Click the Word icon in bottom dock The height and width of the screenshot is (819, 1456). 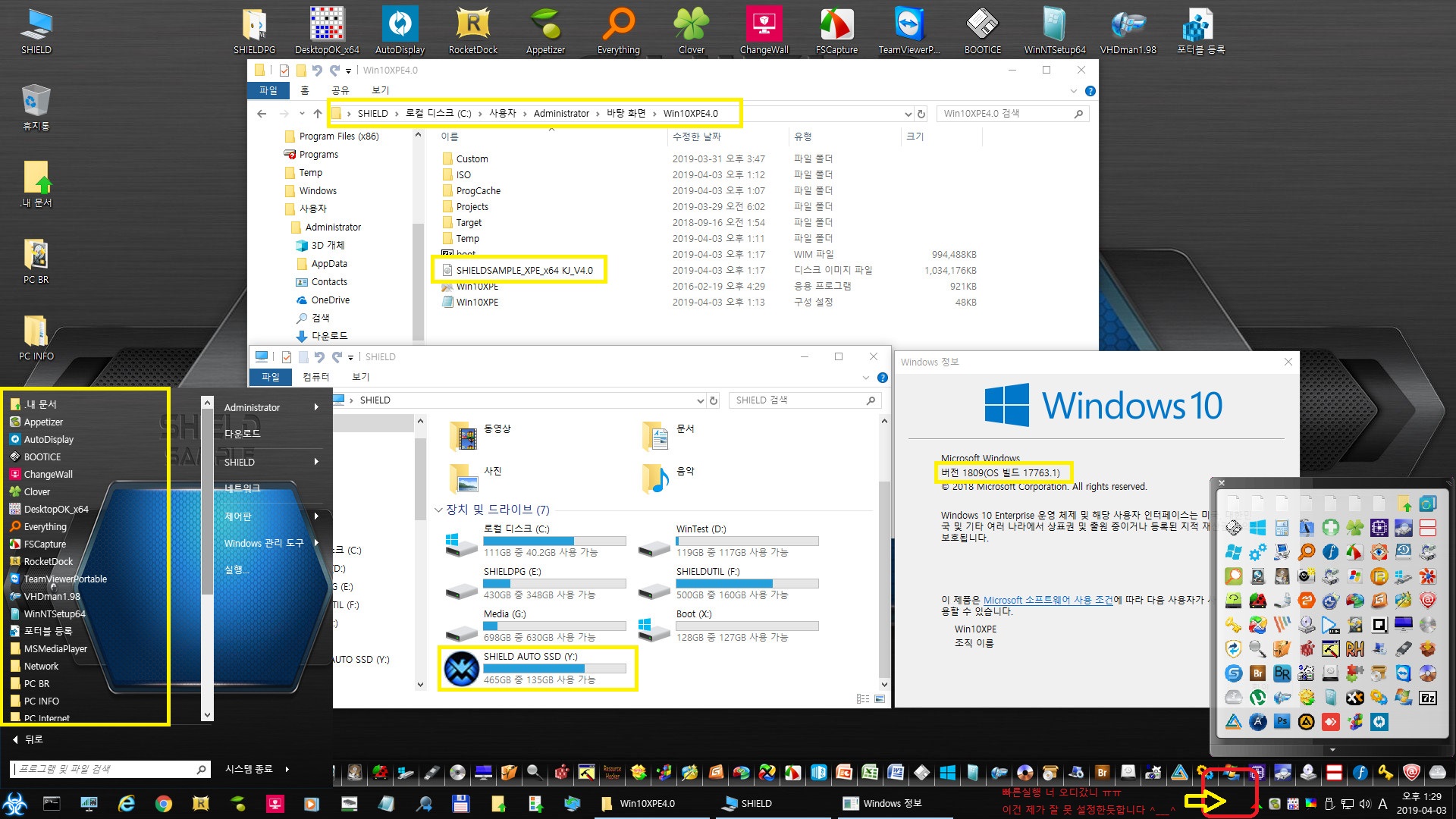(896, 773)
